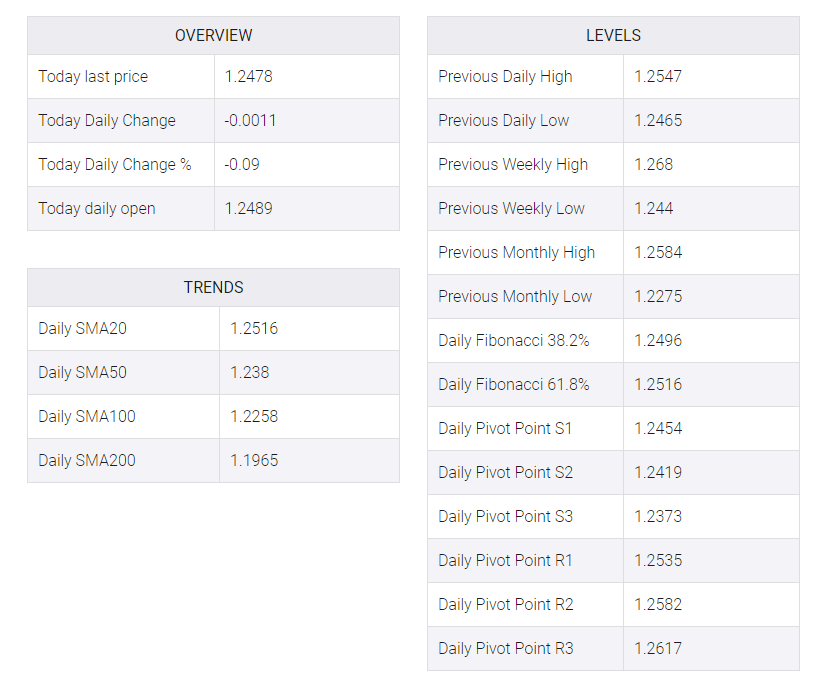Click the LEVELS table header
The height and width of the screenshot is (693, 827).
[613, 35]
